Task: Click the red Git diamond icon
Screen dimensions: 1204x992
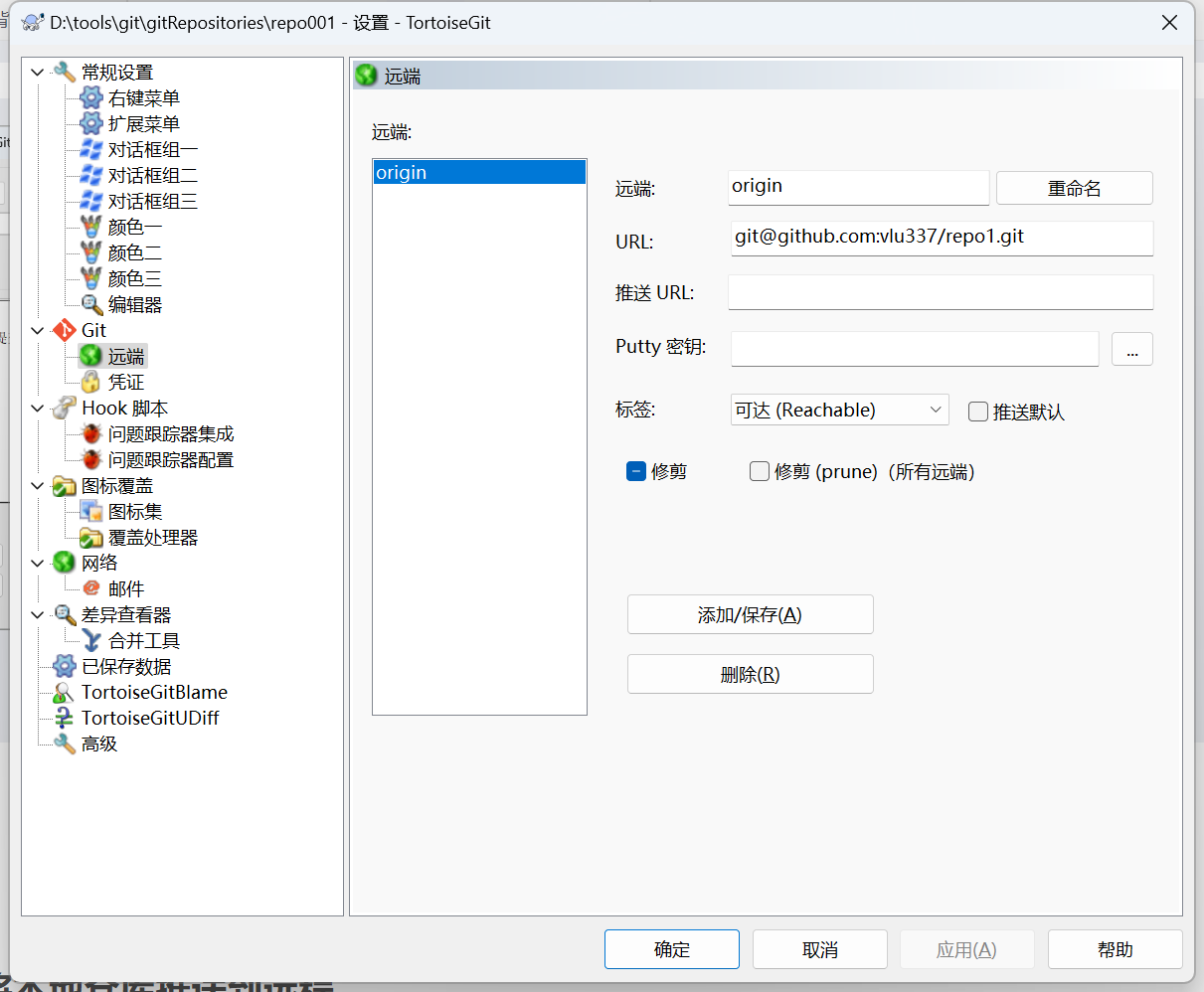Action: tap(65, 330)
